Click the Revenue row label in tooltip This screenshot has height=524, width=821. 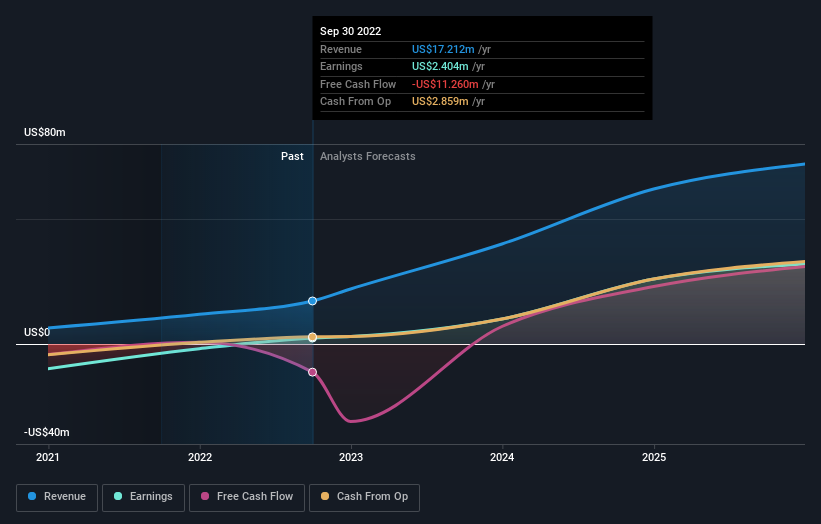341,49
